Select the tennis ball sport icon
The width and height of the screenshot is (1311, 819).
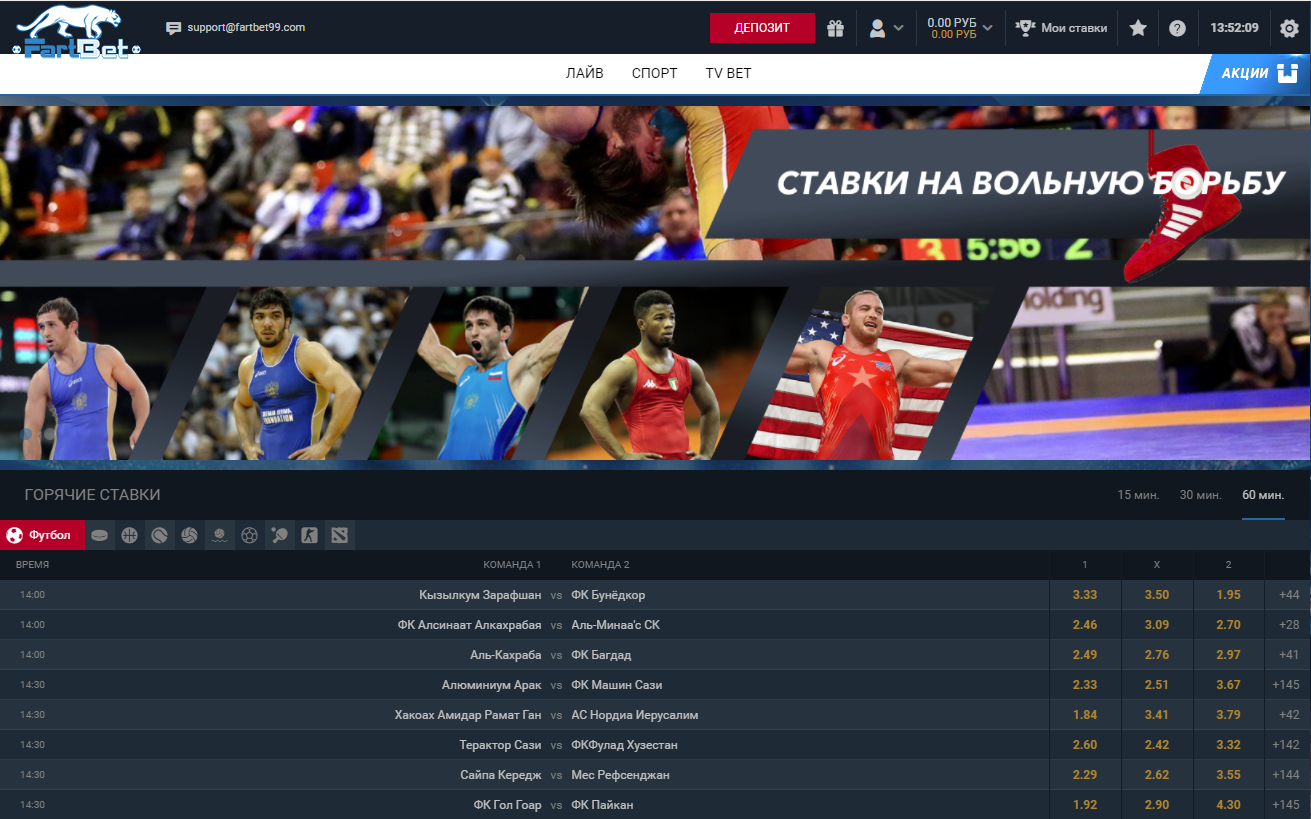click(x=159, y=535)
